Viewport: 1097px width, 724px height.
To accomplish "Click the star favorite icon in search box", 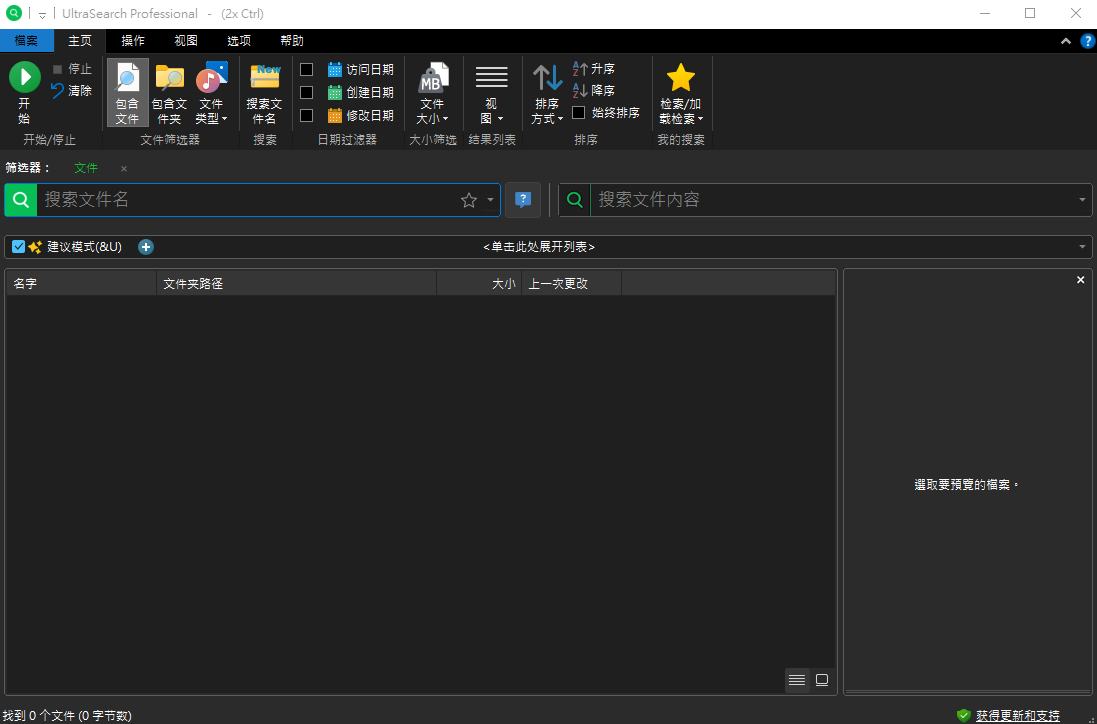I will [469, 200].
